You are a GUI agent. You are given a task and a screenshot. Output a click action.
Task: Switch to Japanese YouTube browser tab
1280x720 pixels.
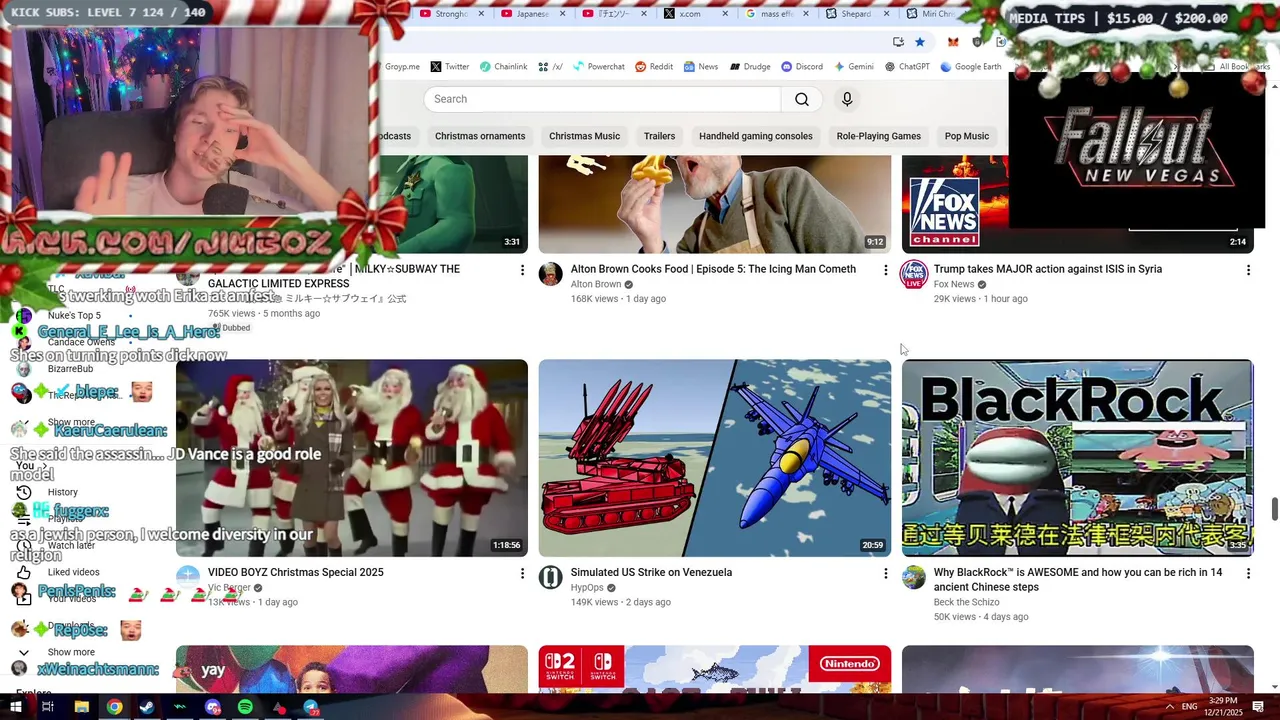533,14
